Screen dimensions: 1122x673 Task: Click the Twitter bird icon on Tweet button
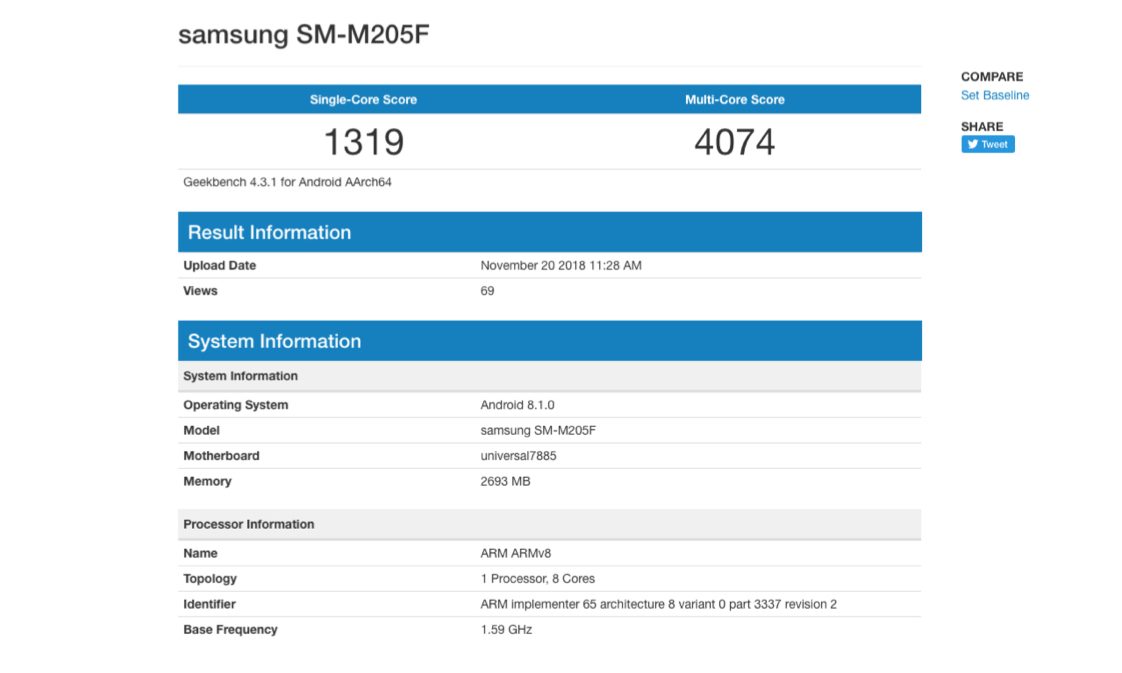pos(971,144)
